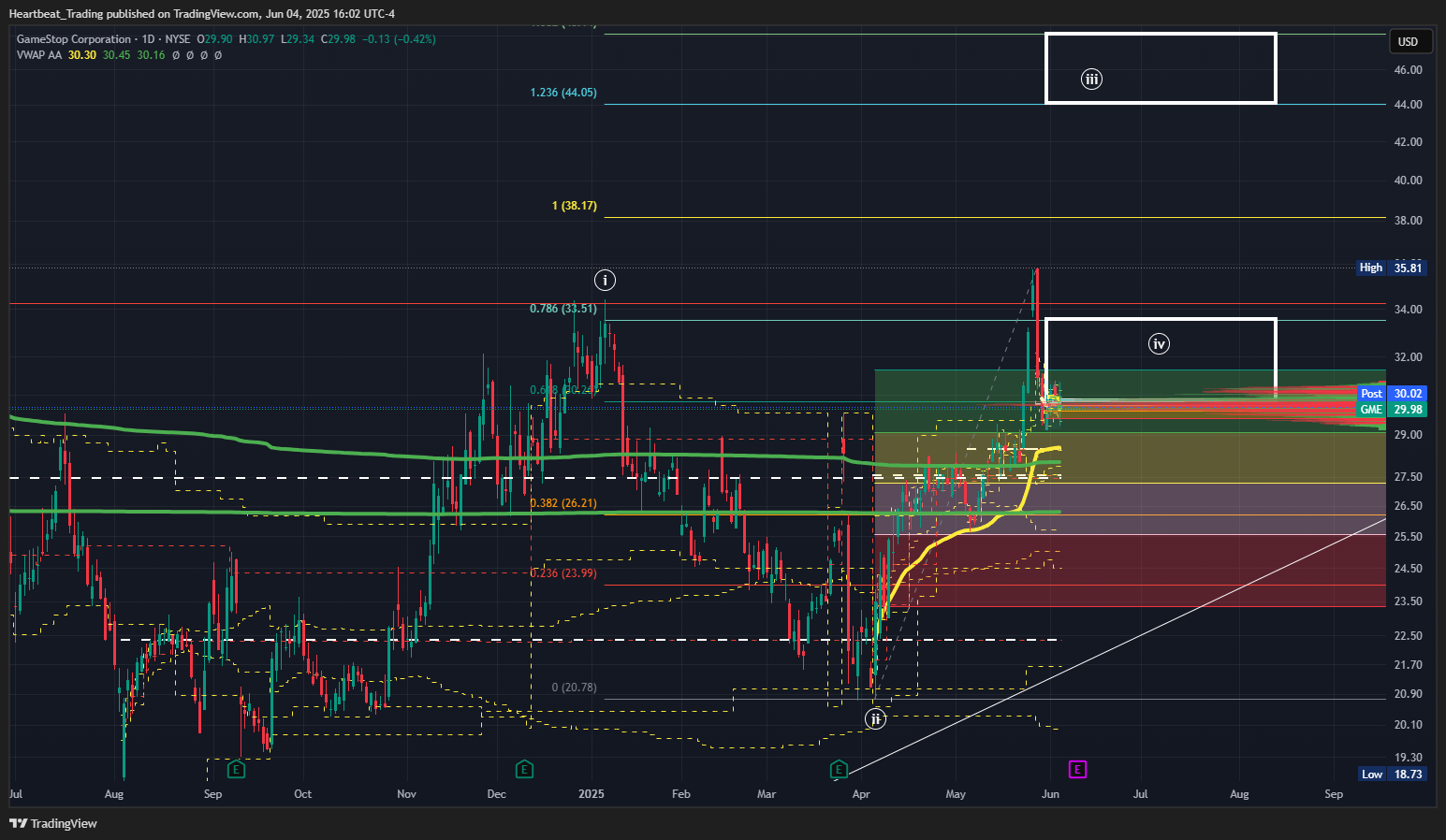Click the green earnings E marker in September
This screenshot has width=1446, height=840.
coord(237,769)
